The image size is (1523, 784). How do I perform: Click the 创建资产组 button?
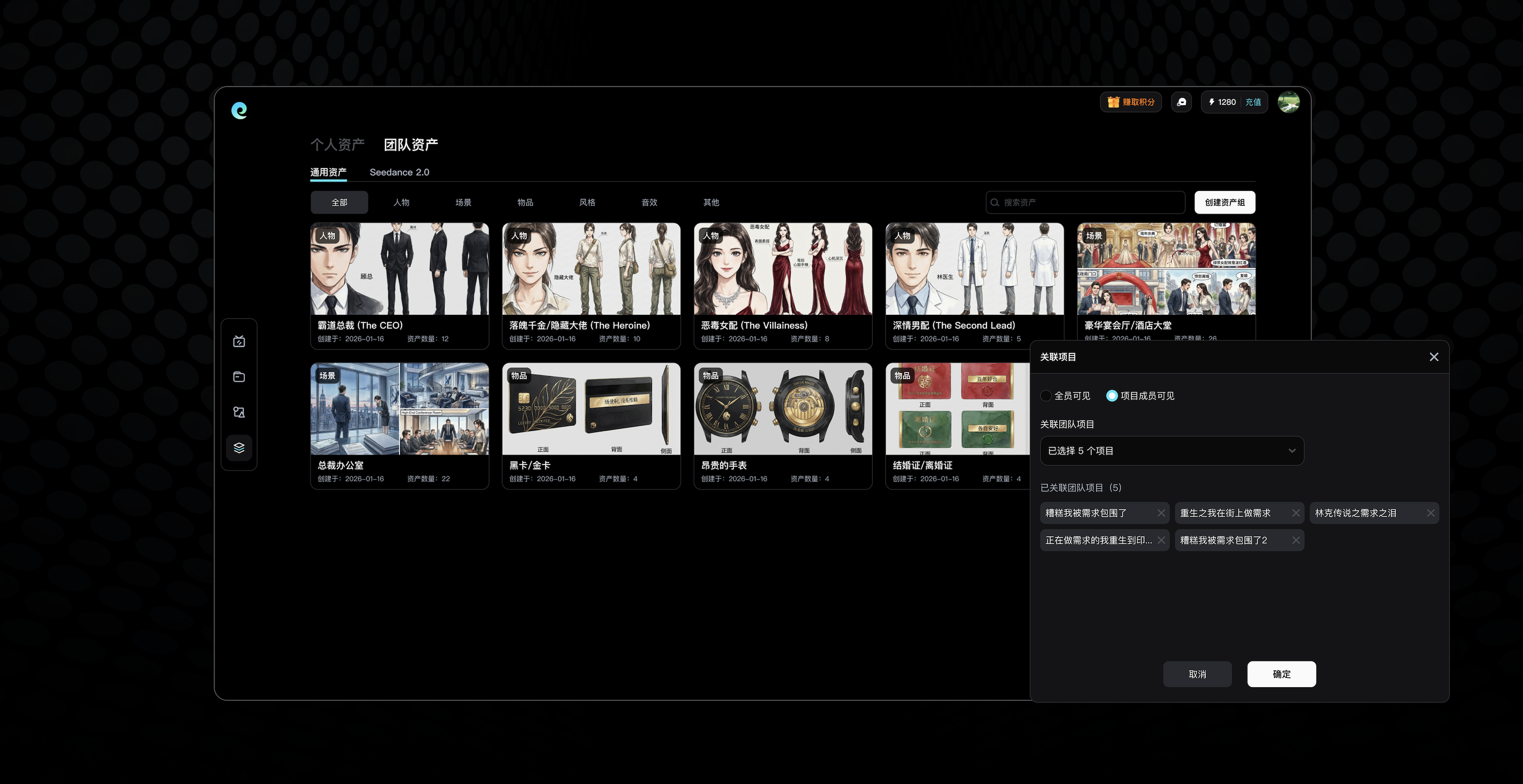1224,203
